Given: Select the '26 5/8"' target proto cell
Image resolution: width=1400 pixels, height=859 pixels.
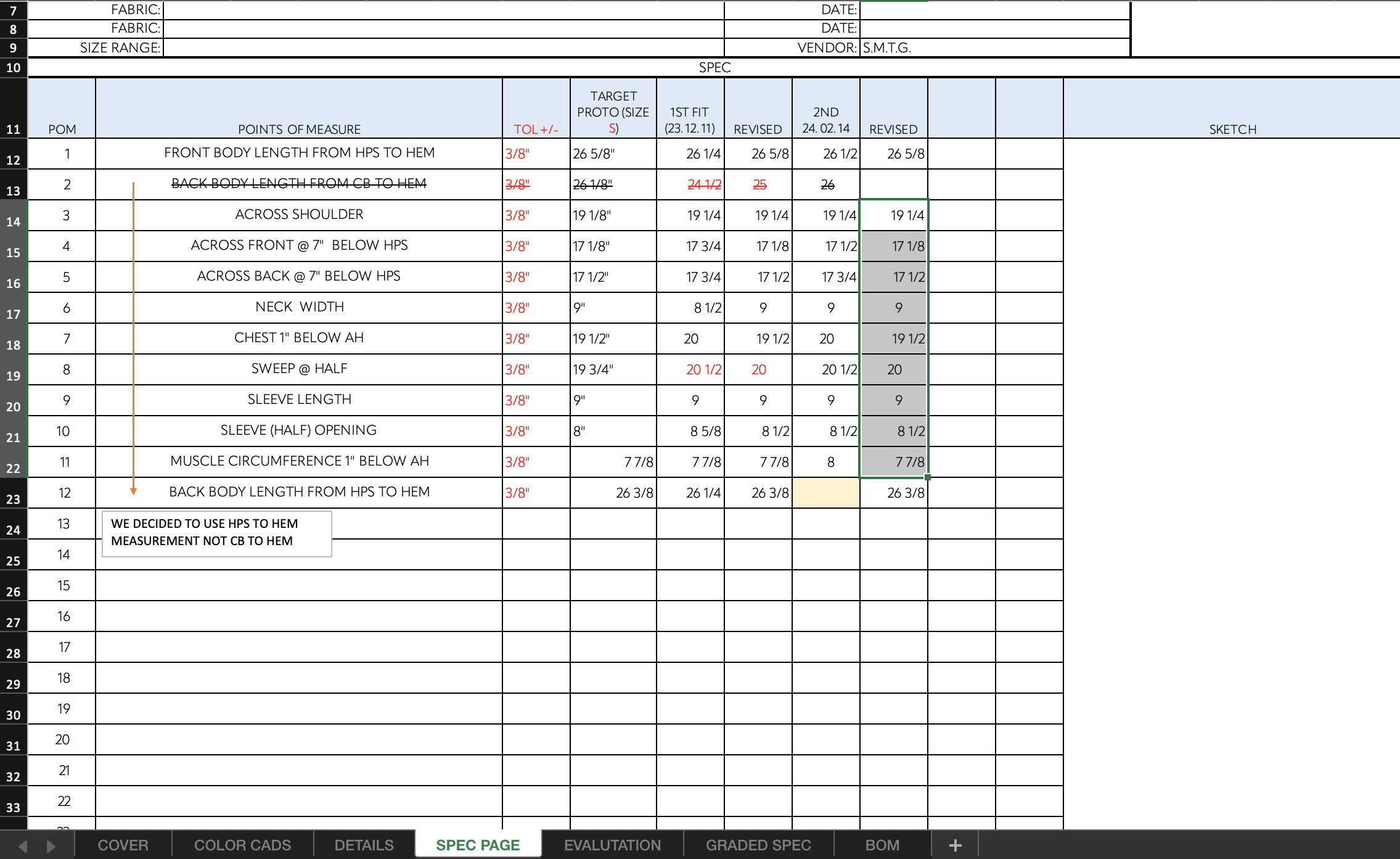Looking at the screenshot, I should [613, 154].
